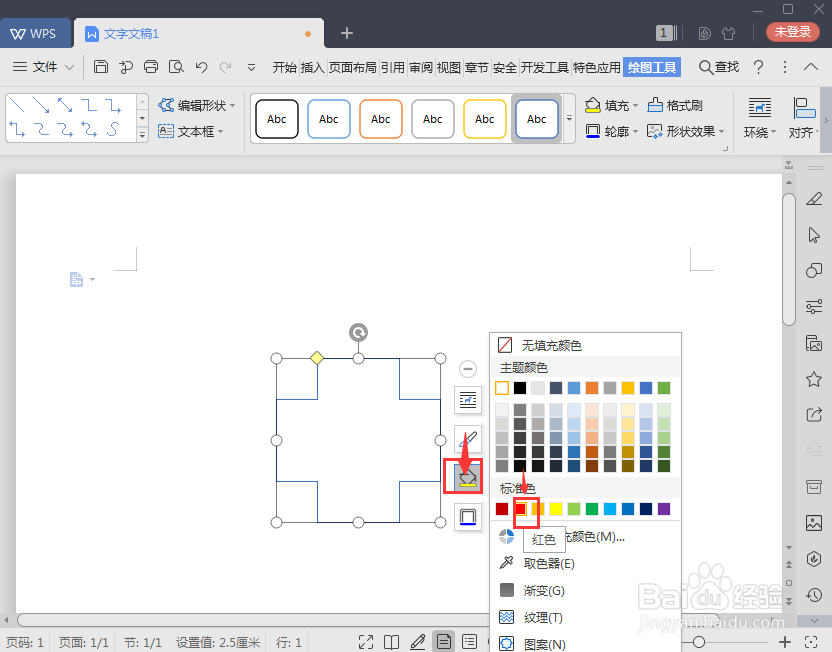Click the format painter tool

(x=674, y=106)
